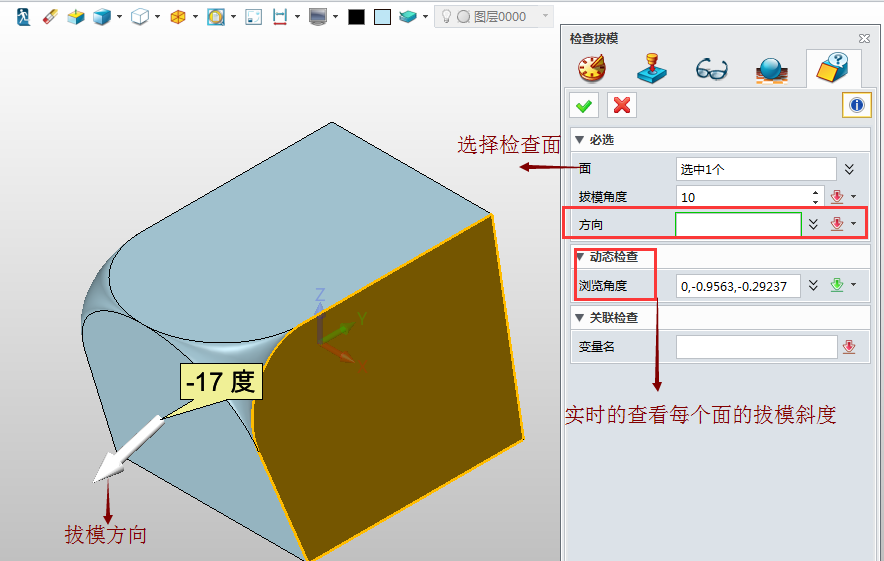Increase 拔模角度 value with up arrow

coord(816,192)
